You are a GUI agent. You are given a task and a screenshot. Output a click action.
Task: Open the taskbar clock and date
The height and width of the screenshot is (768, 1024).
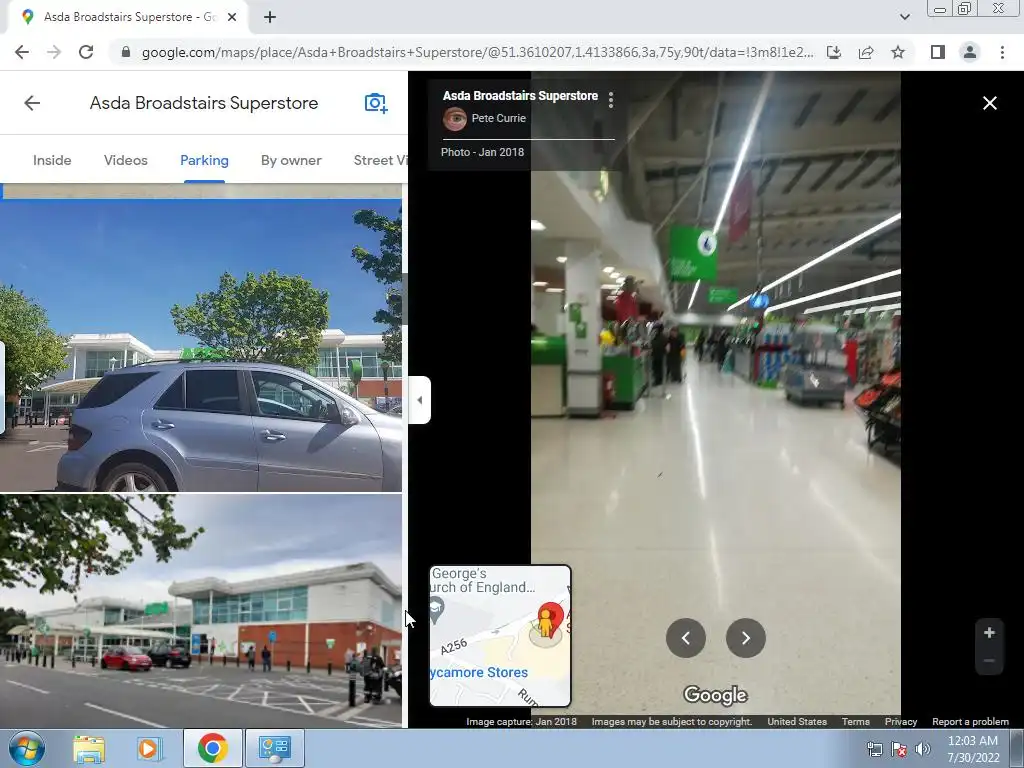point(972,749)
